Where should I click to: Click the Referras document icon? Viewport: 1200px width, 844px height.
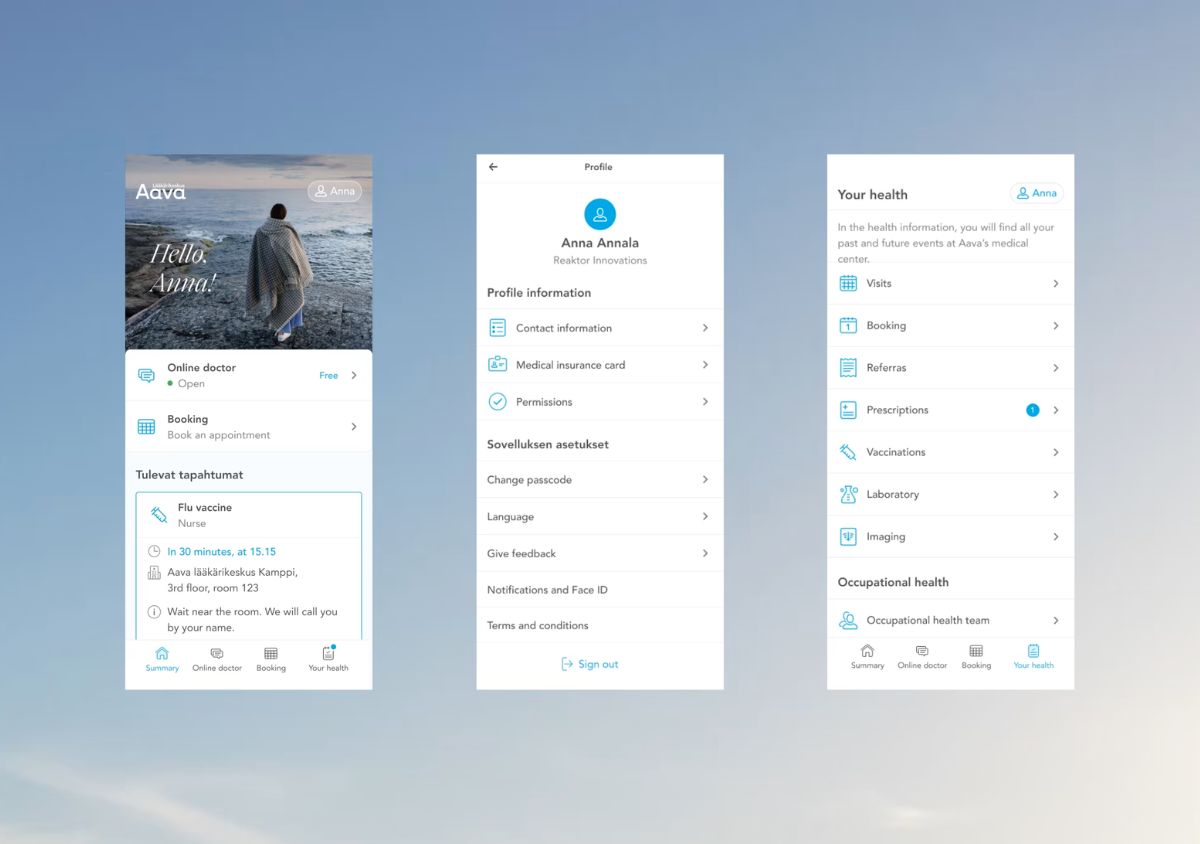click(848, 368)
